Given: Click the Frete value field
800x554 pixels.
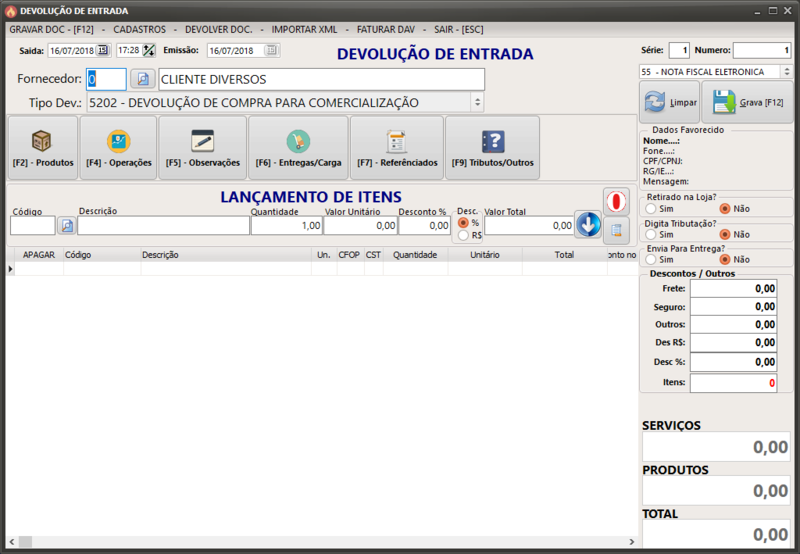Looking at the screenshot, I should tap(733, 289).
